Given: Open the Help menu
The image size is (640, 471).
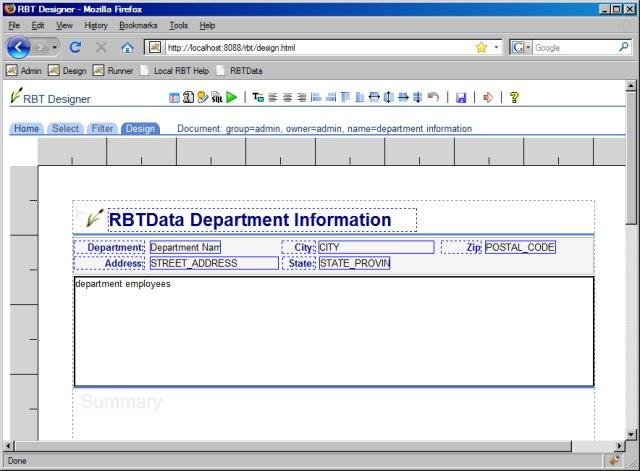Looking at the screenshot, I should click(x=207, y=26).
